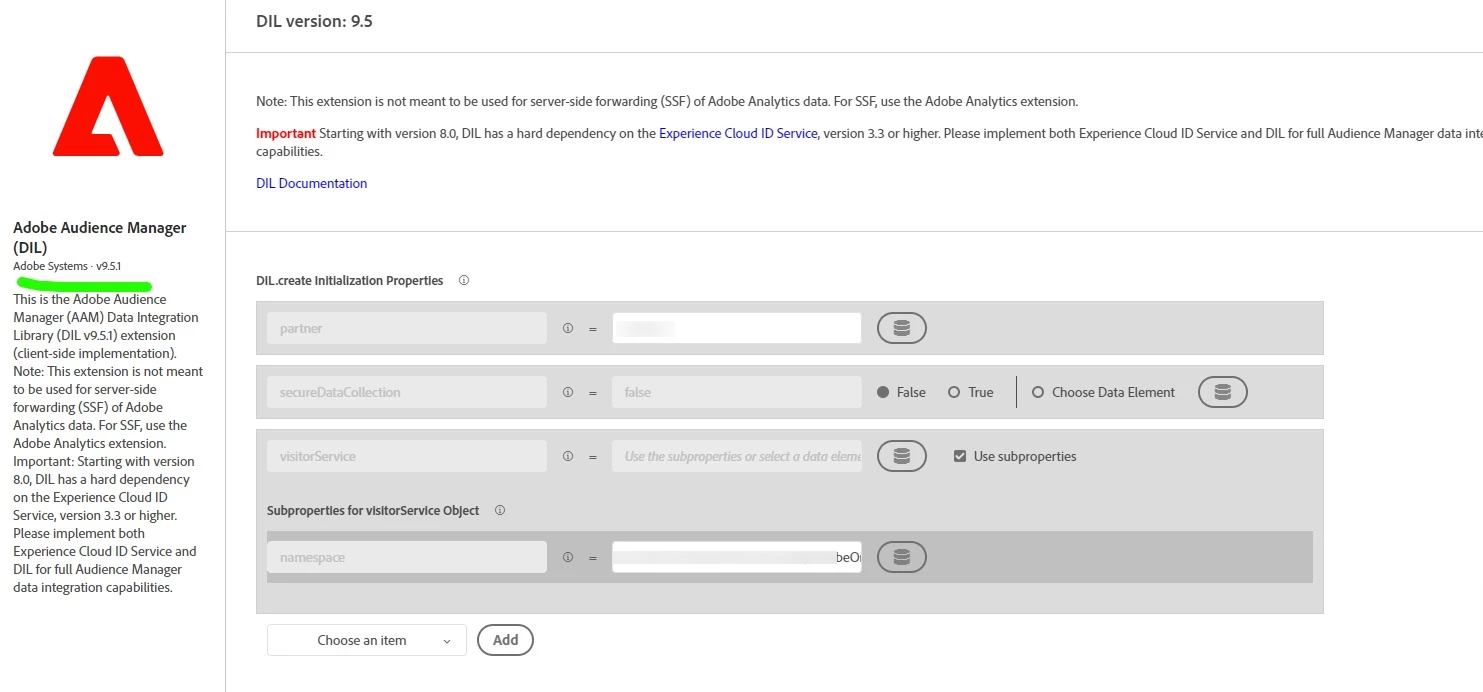Show info for Subproperties for visitorService Object
1483x692 pixels.
[x=500, y=510]
